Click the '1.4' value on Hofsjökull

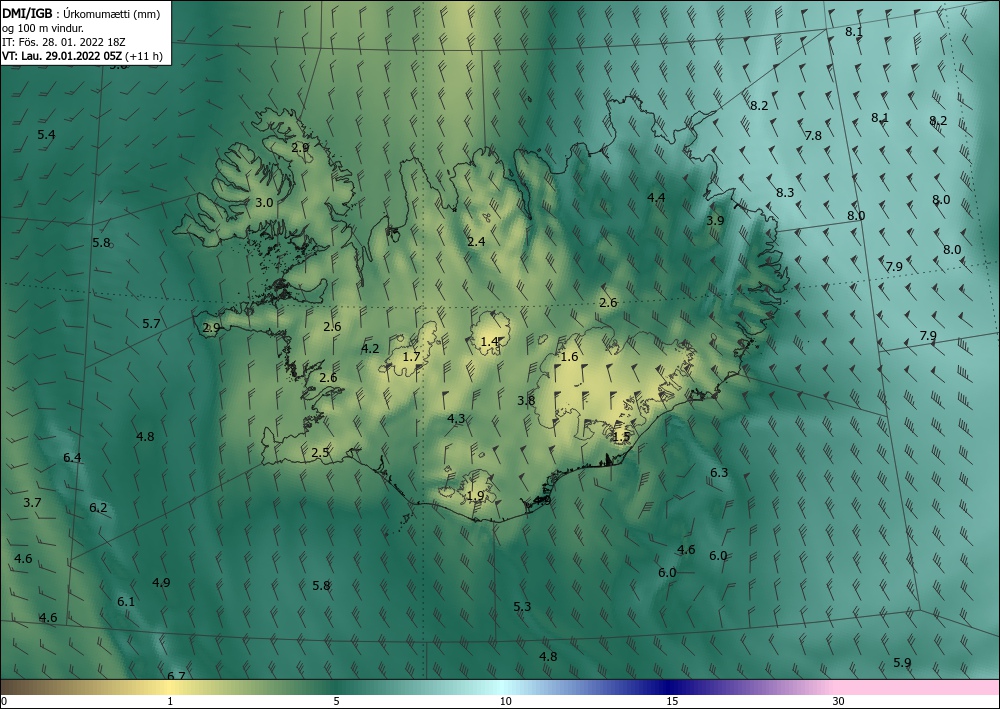coord(489,342)
